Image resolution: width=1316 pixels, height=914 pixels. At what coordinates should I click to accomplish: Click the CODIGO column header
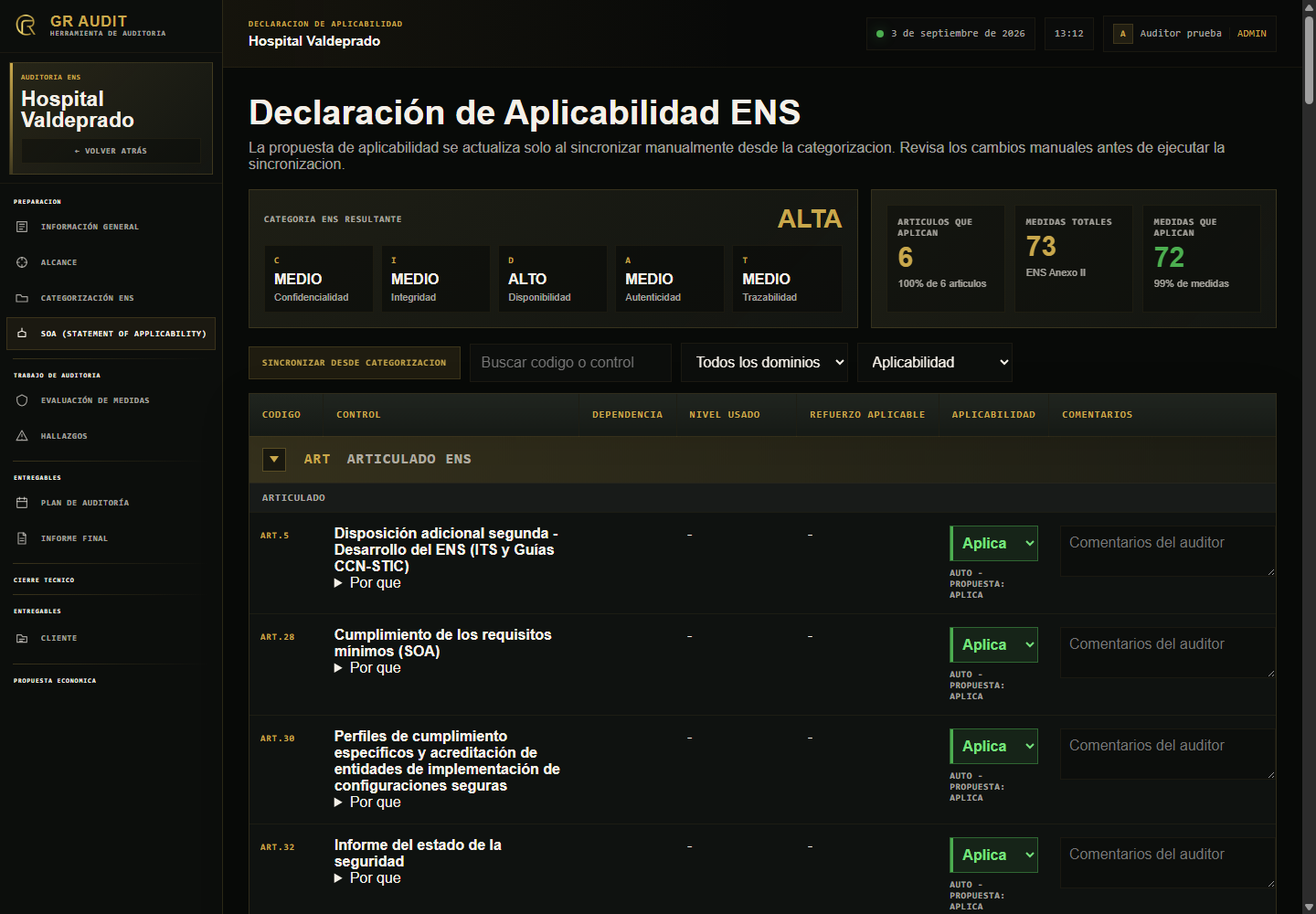(281, 415)
